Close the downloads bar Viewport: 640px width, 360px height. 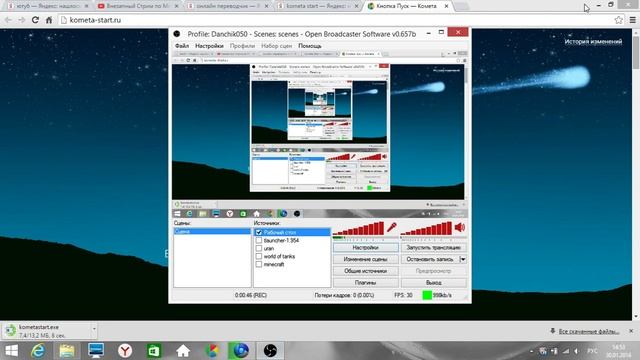click(x=631, y=331)
